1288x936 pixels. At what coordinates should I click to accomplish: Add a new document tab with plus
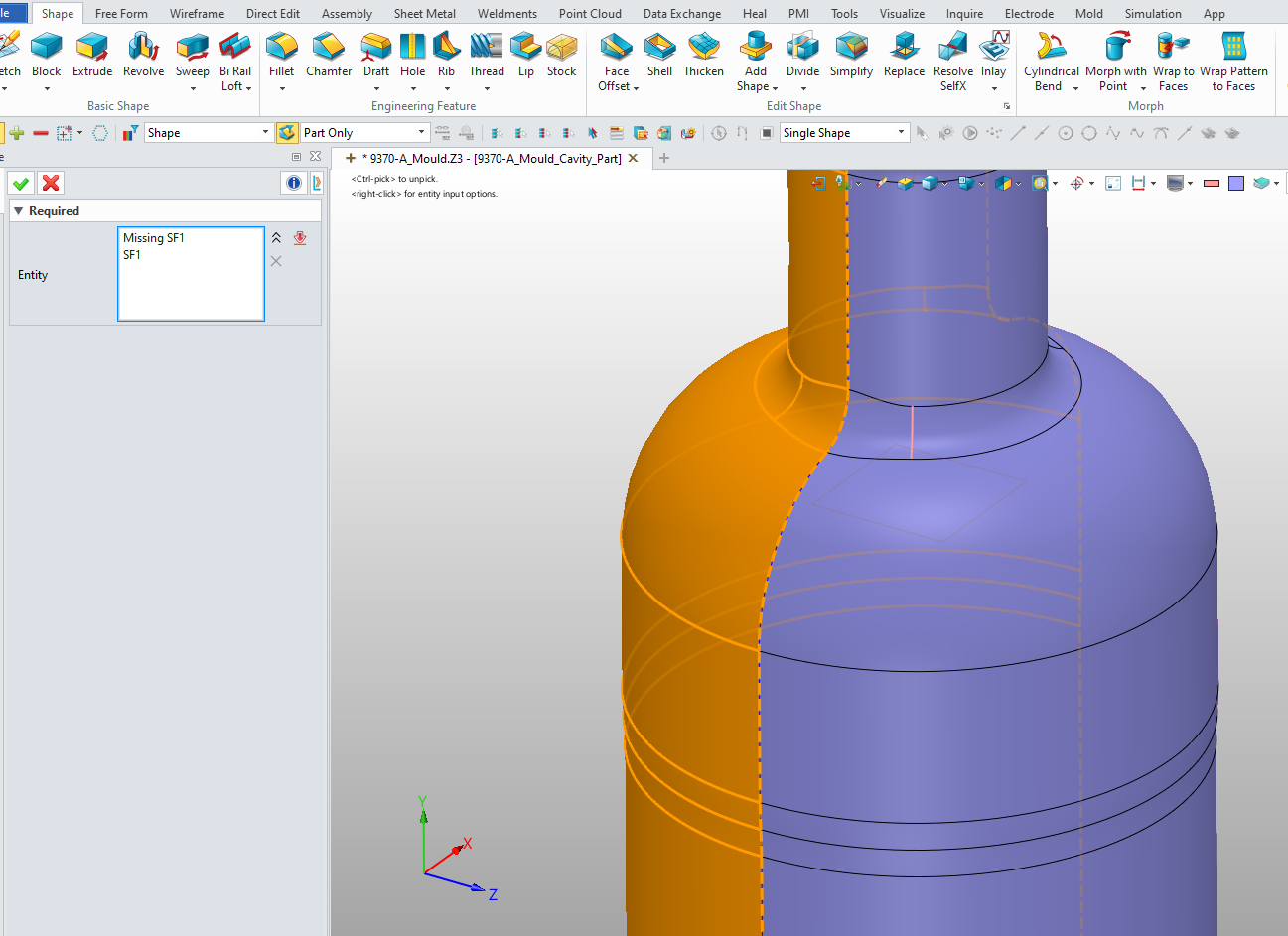click(664, 158)
